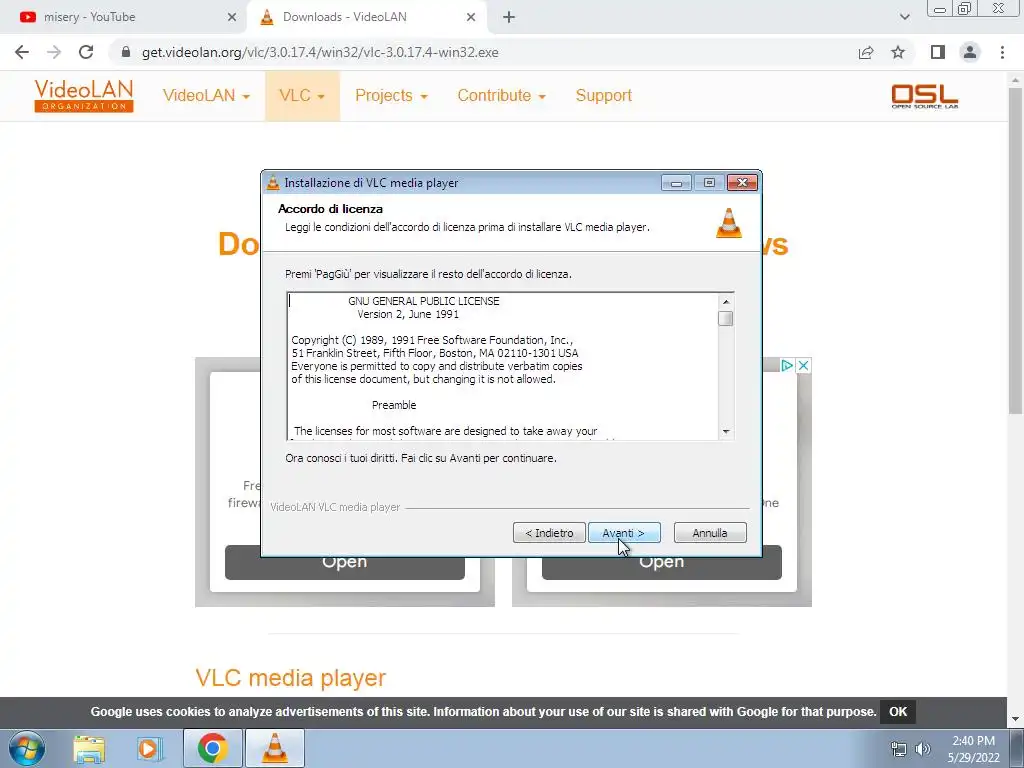Expand the VLC nav dropdown

pos(302,95)
